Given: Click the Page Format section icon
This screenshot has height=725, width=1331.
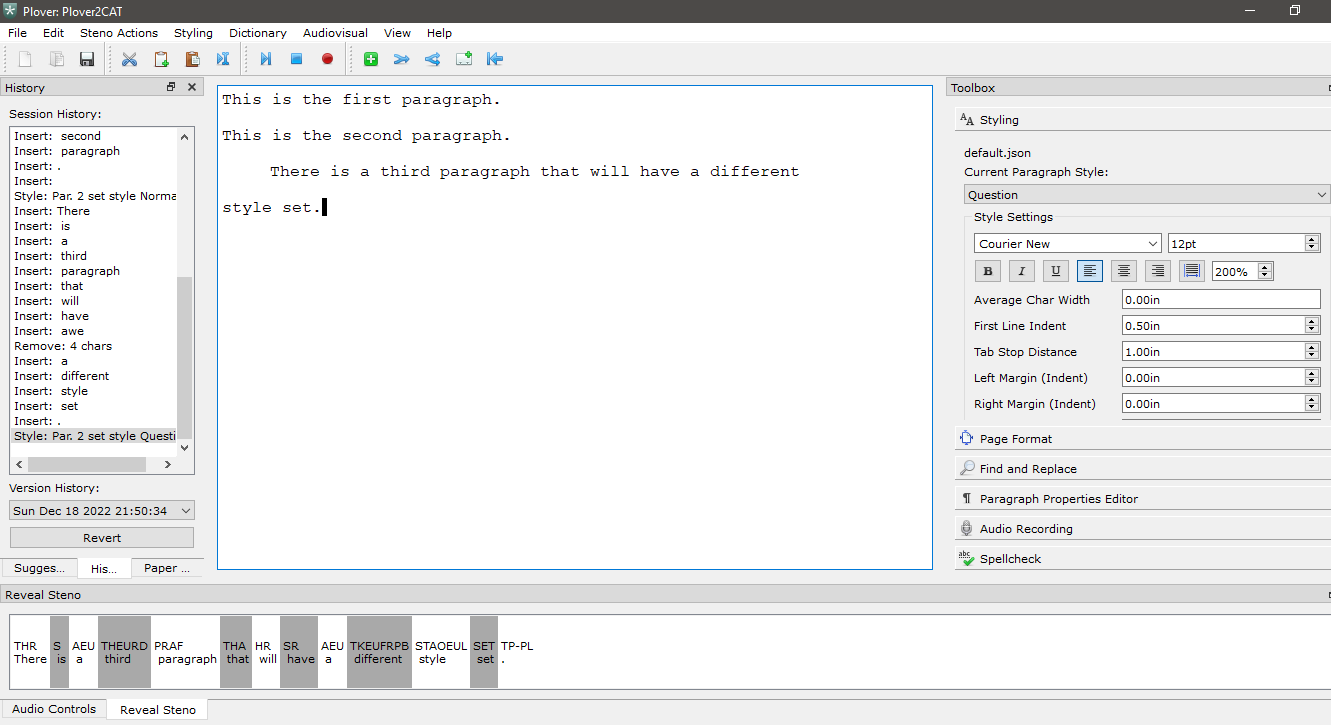Looking at the screenshot, I should click(x=966, y=438).
